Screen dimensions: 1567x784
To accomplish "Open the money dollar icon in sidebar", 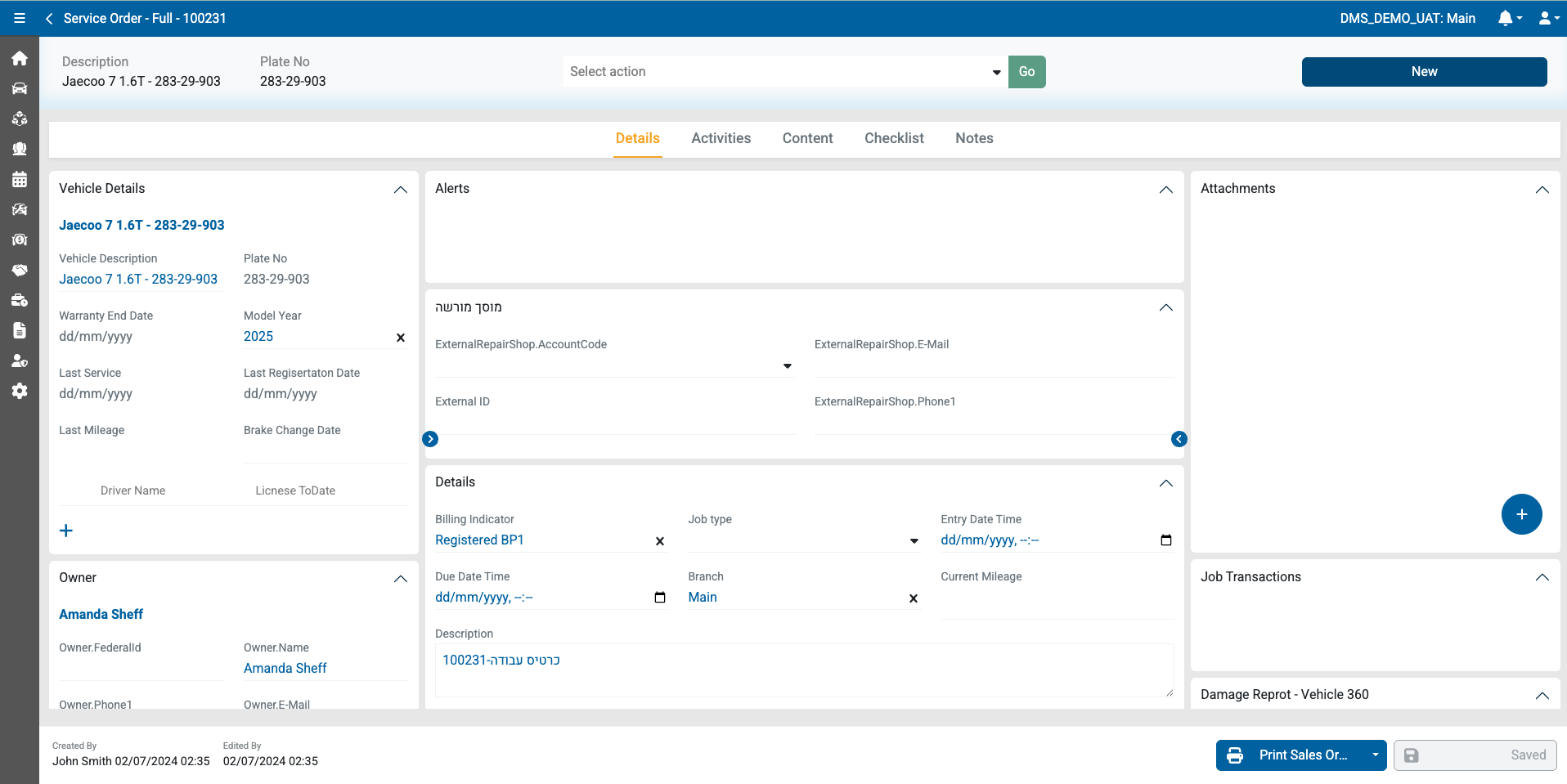I will pos(20,240).
